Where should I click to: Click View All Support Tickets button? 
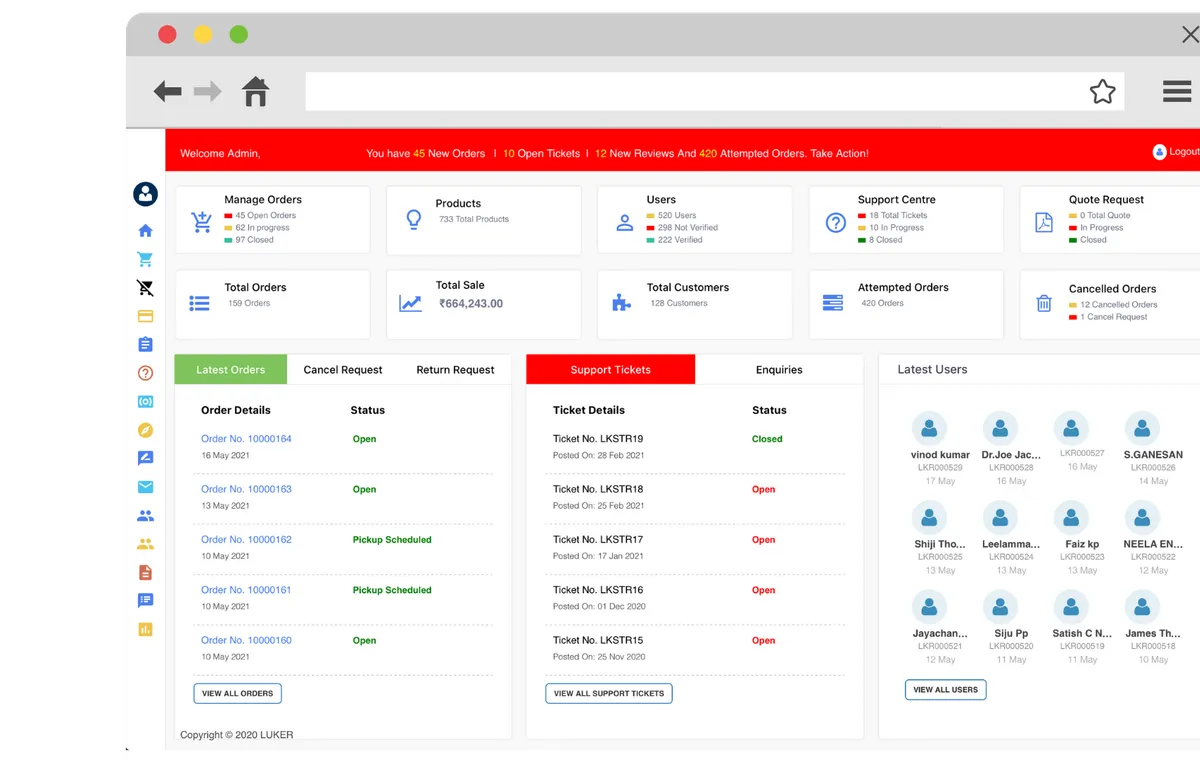[609, 693]
